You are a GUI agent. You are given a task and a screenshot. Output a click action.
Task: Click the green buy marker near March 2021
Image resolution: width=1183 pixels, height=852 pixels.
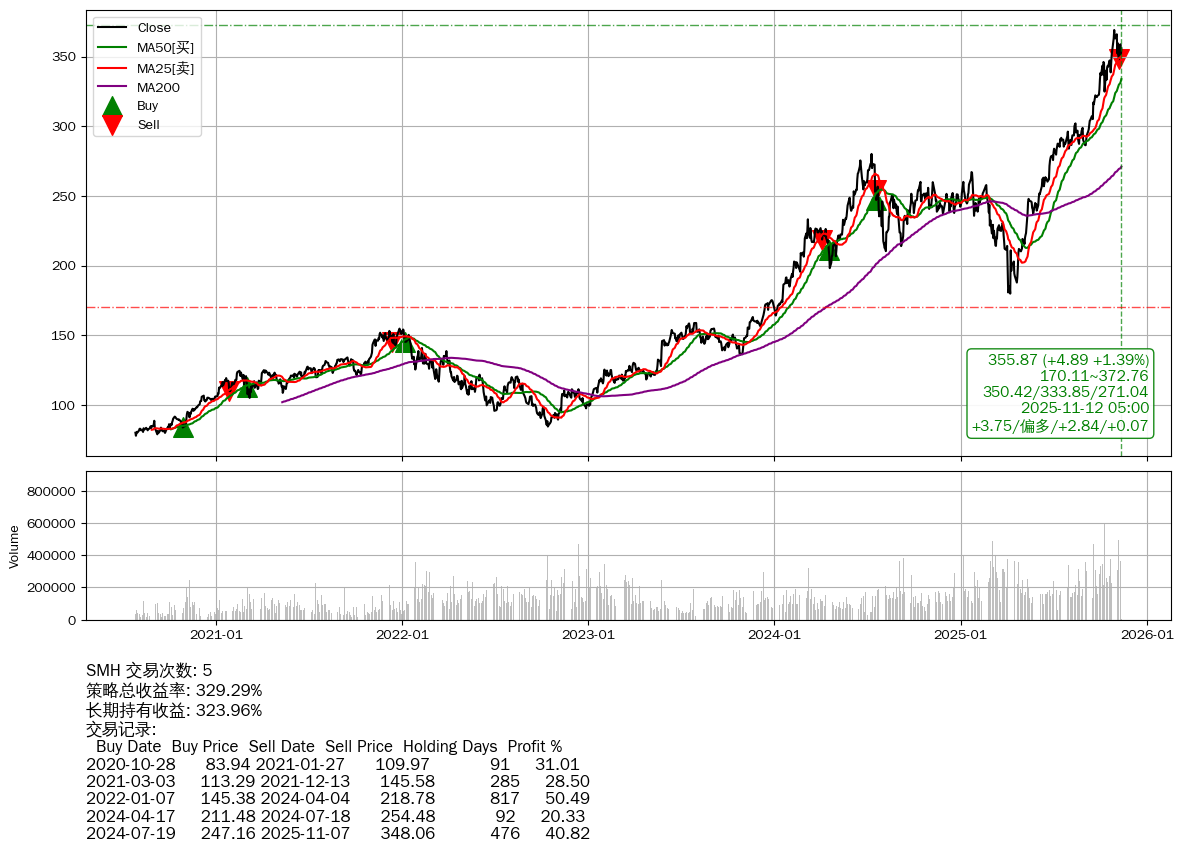click(247, 388)
